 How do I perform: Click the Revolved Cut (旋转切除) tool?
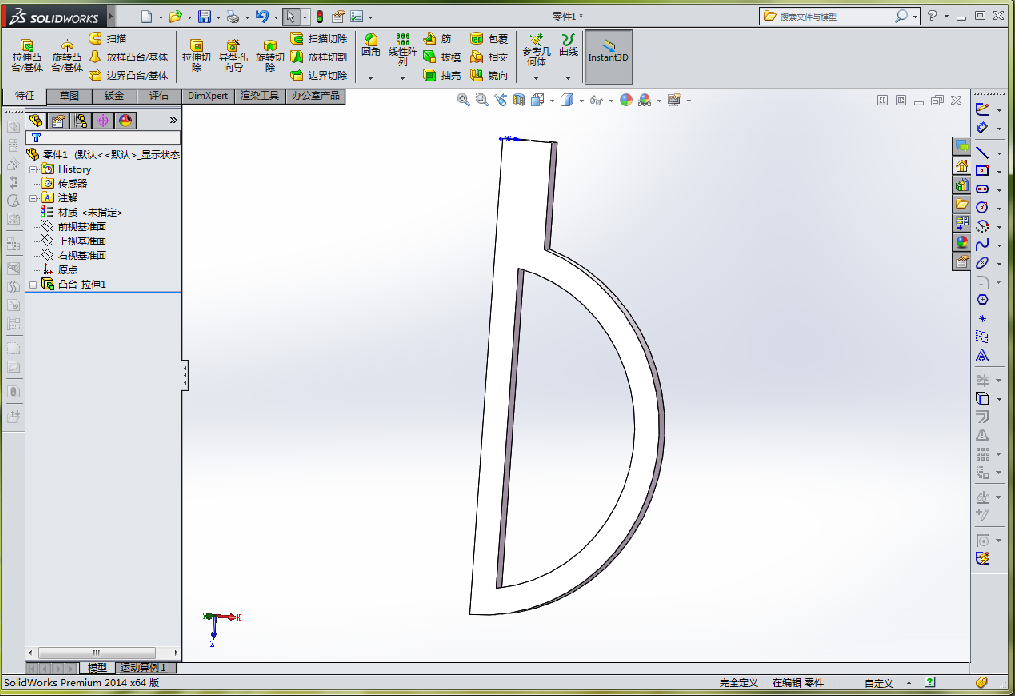click(270, 56)
